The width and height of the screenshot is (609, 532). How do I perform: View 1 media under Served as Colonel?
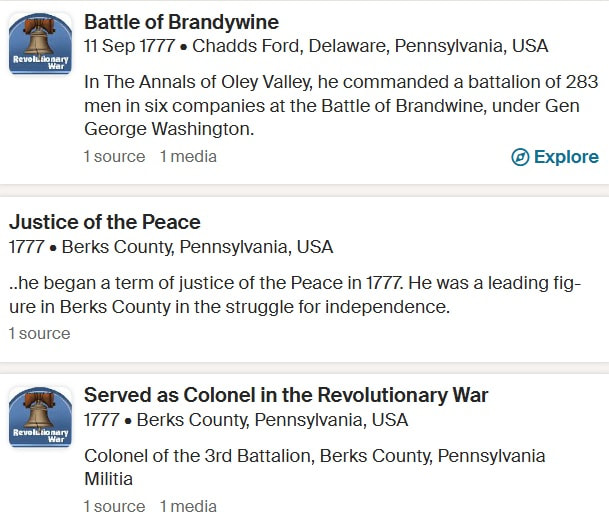click(188, 506)
